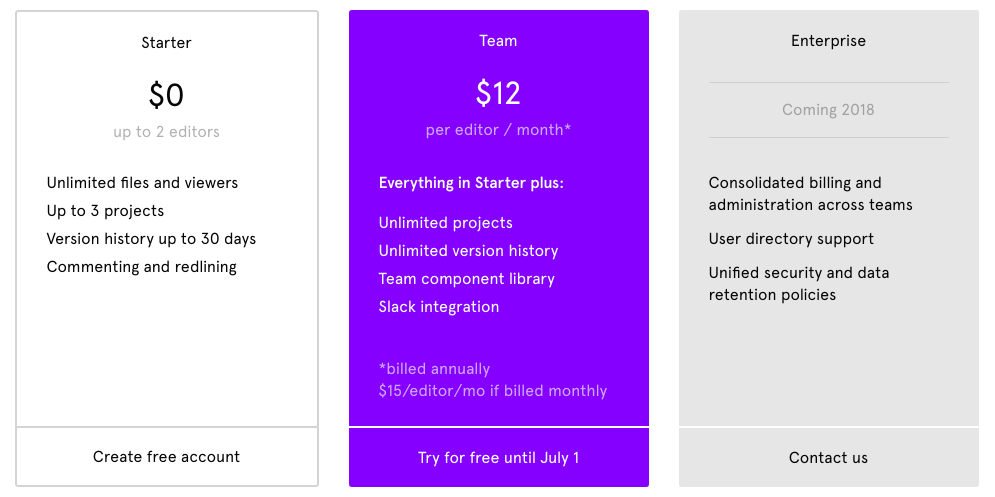This screenshot has width=995, height=497.
Task: Click the 'Team component library' feature
Action: point(466,279)
